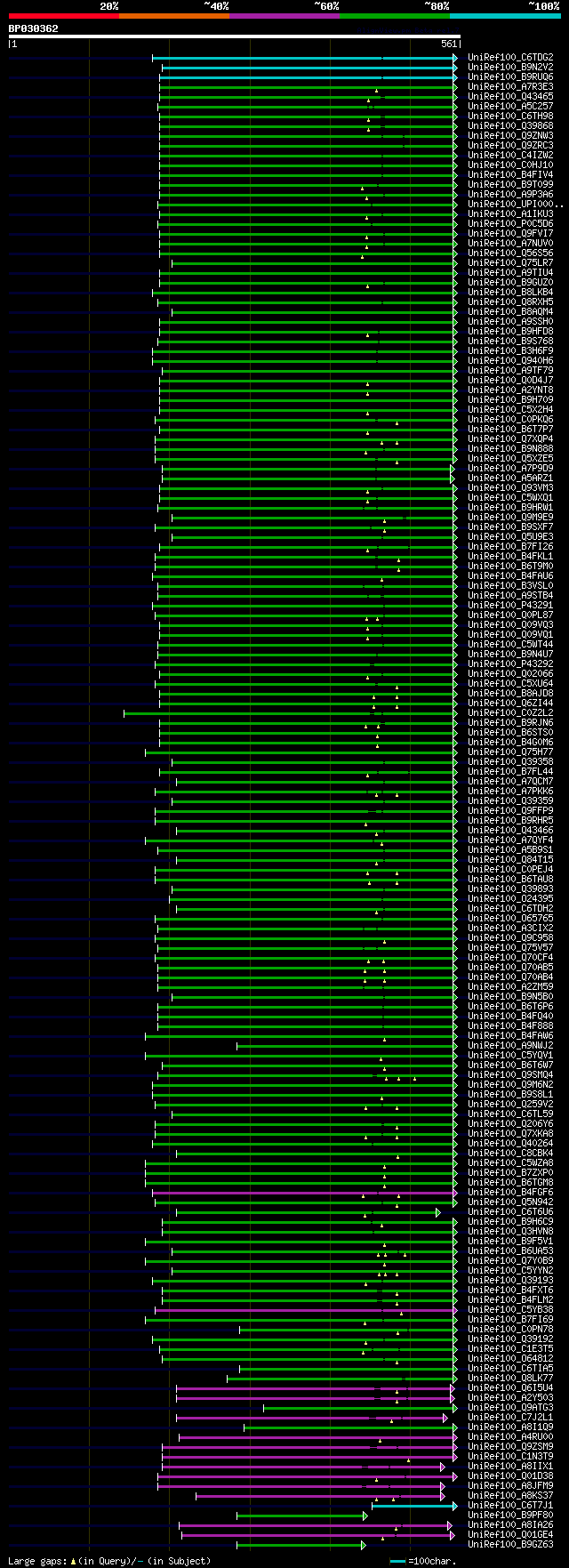This screenshot has width=569, height=1568.
Task: Select the label UniRef100_P43292
Action: point(510,663)
